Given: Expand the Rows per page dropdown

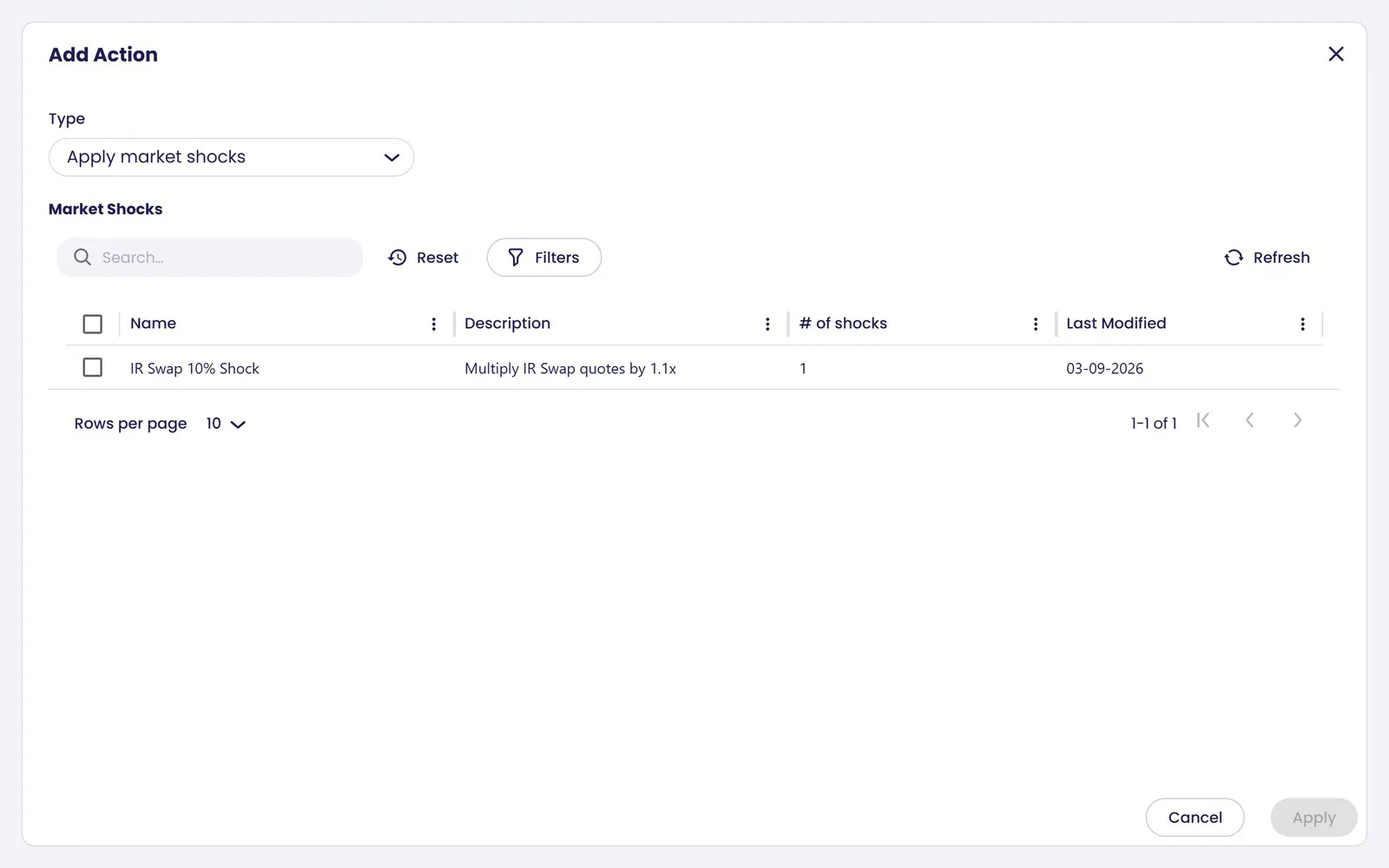Looking at the screenshot, I should [x=226, y=424].
